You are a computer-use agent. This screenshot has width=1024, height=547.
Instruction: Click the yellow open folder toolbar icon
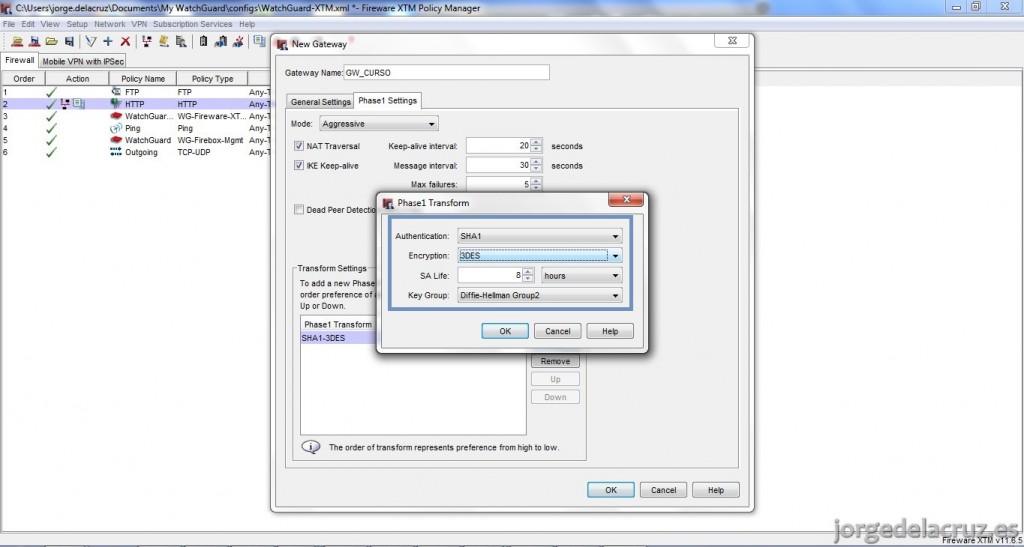pos(52,41)
